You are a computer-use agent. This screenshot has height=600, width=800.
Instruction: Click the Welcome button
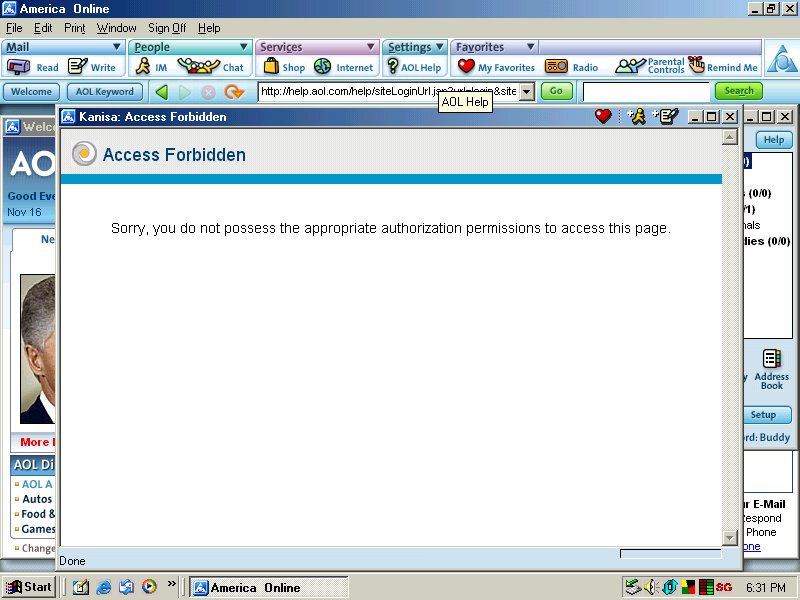pos(31,92)
